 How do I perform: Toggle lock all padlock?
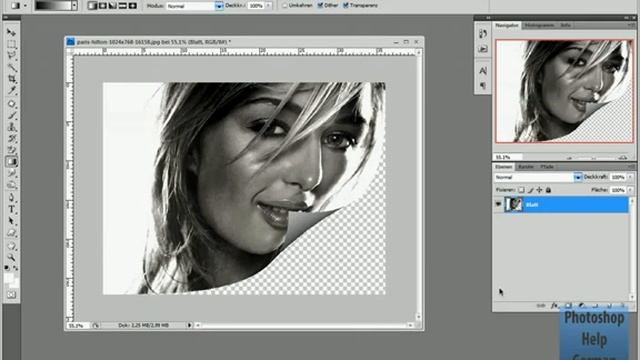pos(548,190)
